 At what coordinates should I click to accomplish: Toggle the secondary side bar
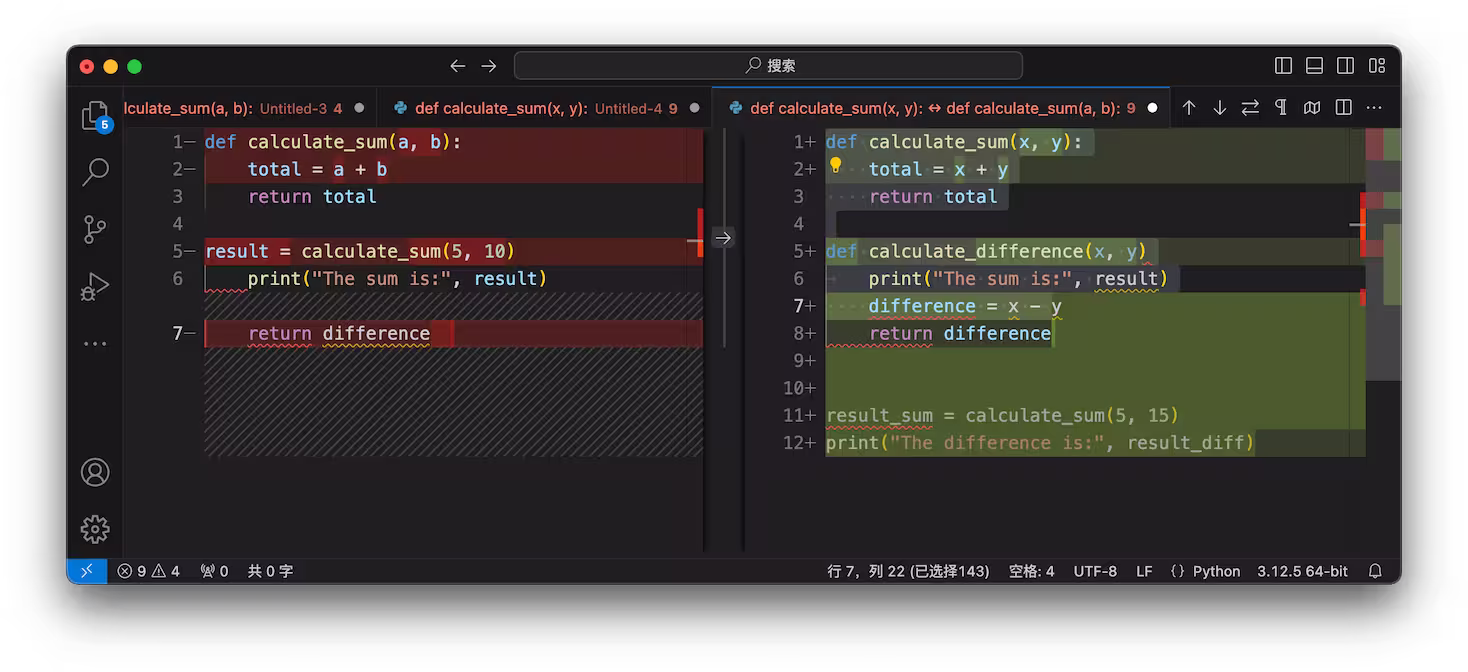click(1346, 66)
